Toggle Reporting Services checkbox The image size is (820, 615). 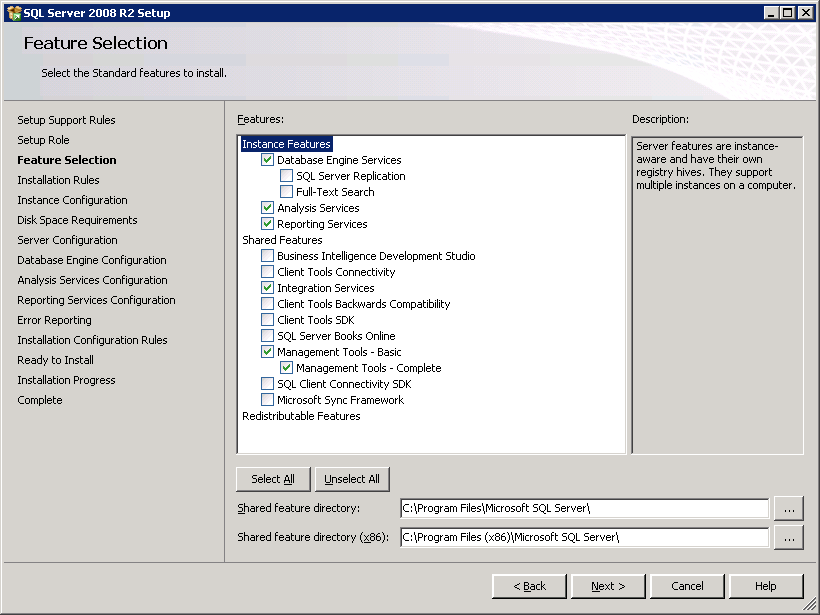267,224
